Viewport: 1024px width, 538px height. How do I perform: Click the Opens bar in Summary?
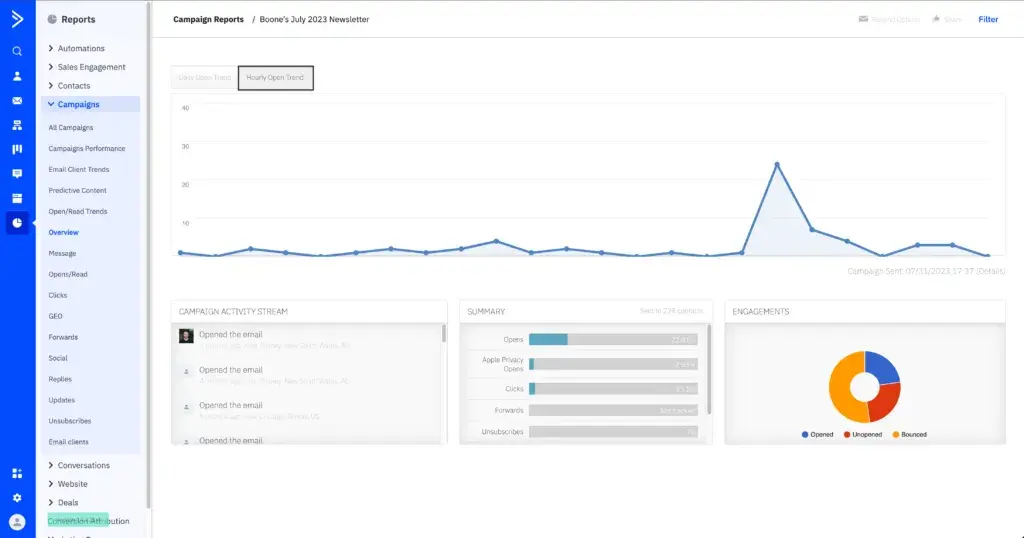click(548, 339)
